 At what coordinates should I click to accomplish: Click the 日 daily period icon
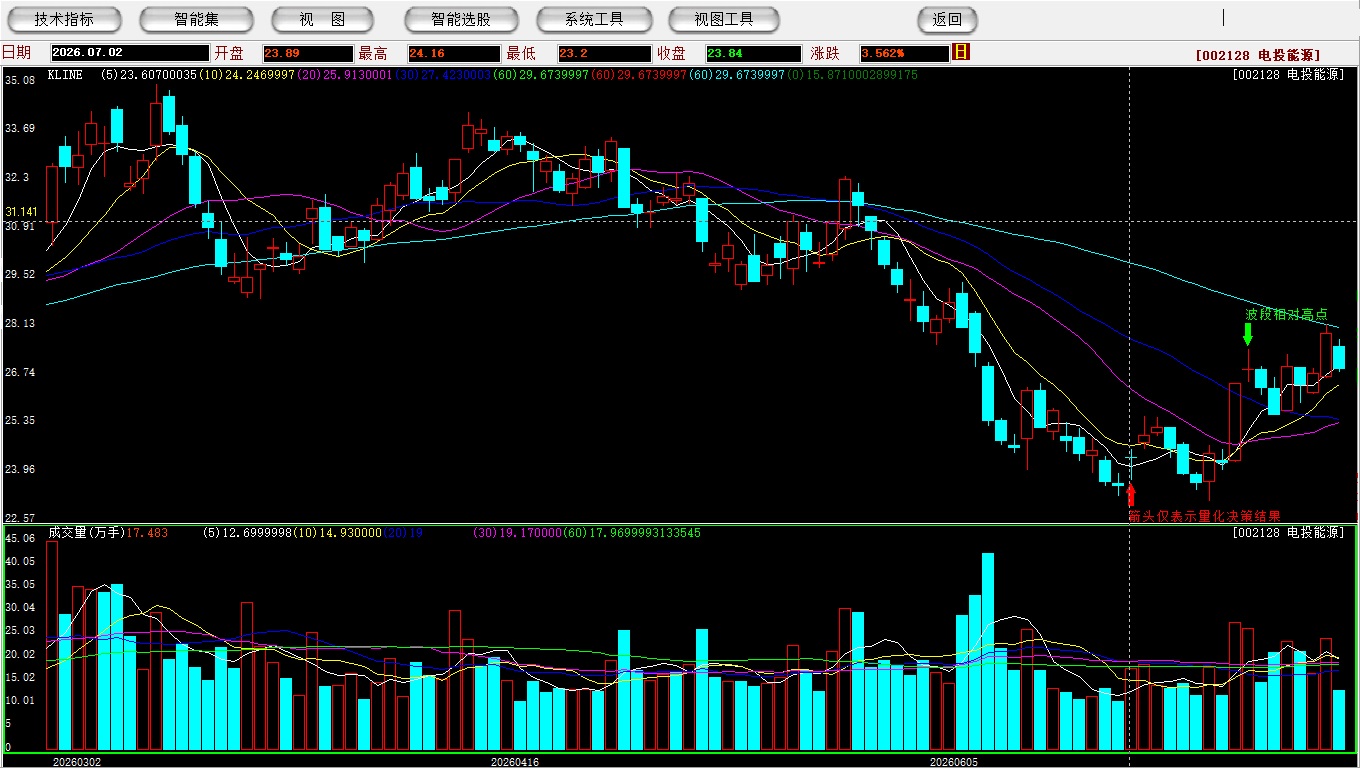point(962,52)
